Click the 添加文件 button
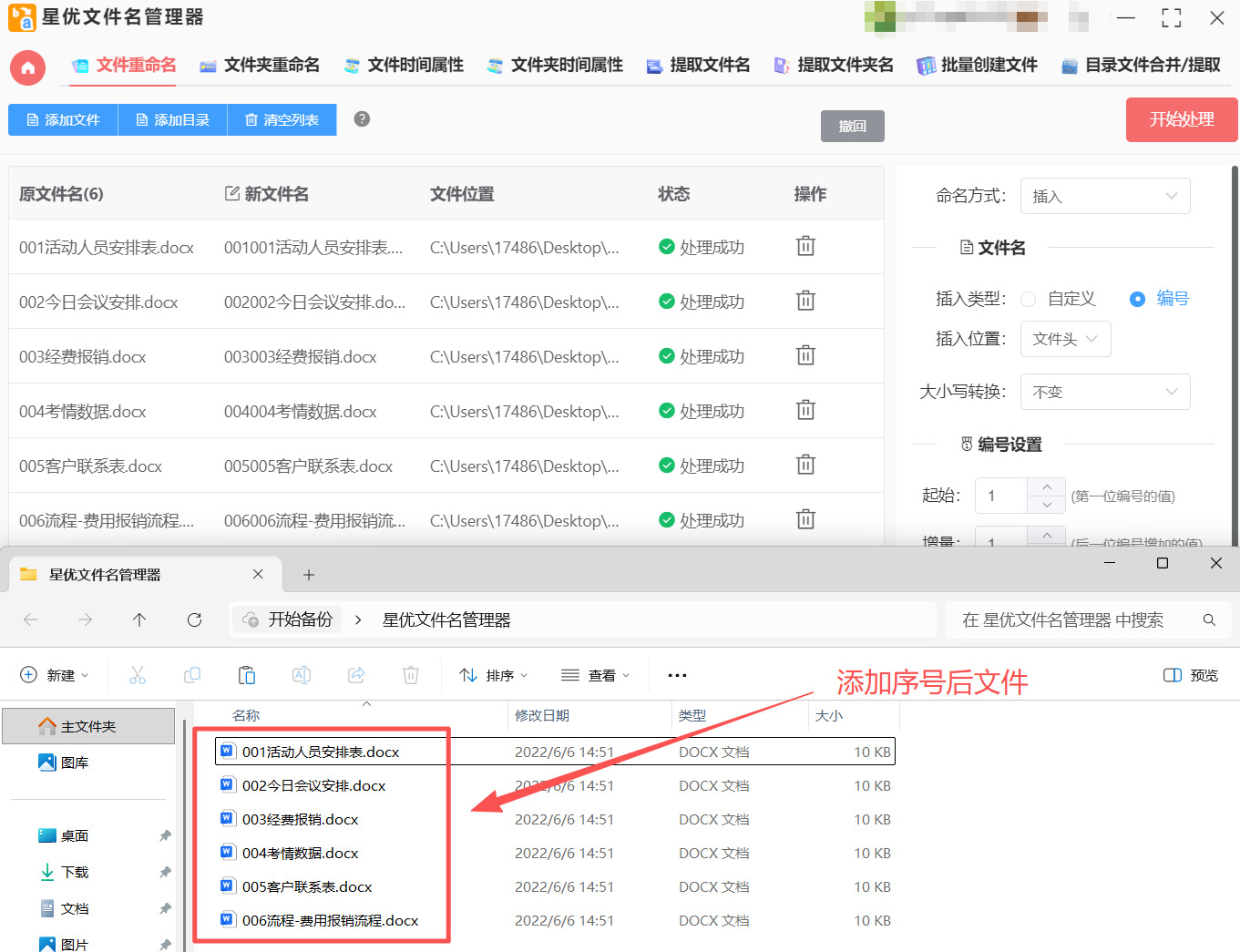Image resolution: width=1240 pixels, height=952 pixels. tap(63, 119)
